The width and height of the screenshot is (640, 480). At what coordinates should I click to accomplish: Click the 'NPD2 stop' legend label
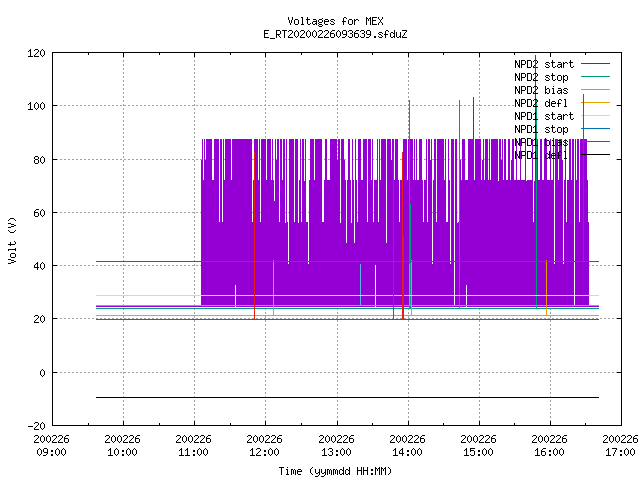click(x=541, y=77)
